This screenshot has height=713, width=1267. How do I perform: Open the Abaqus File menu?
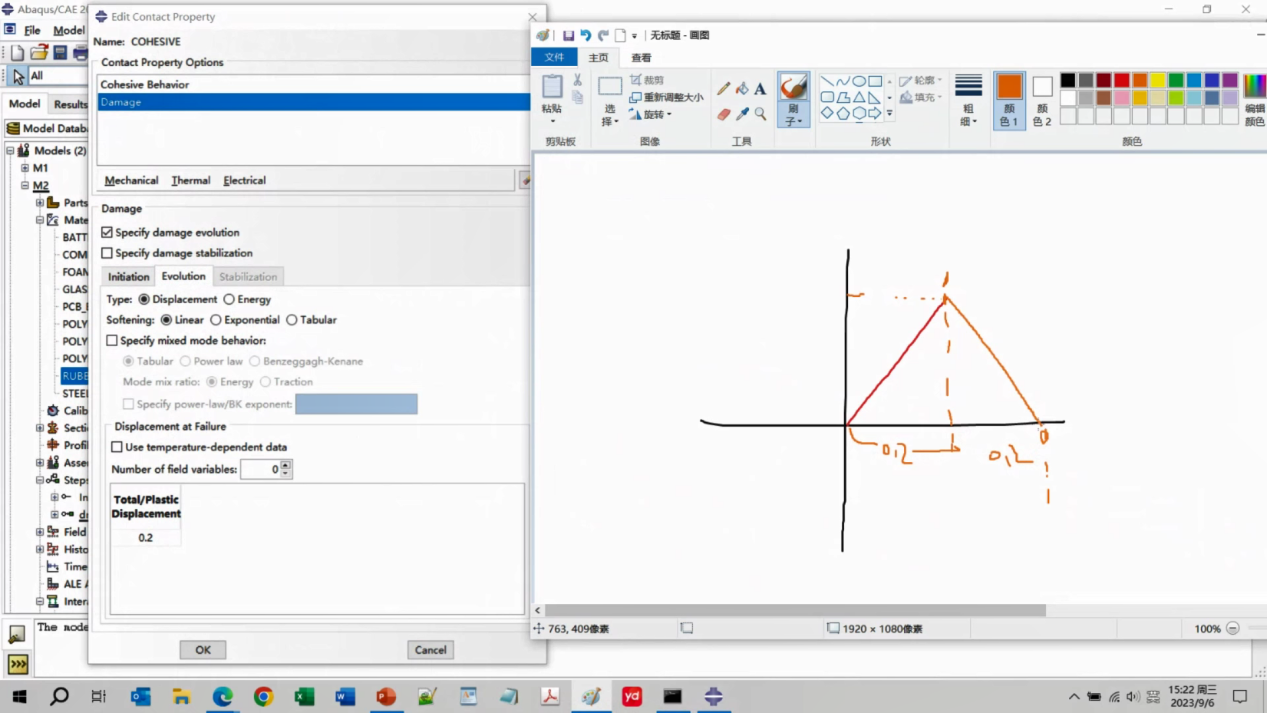32,30
